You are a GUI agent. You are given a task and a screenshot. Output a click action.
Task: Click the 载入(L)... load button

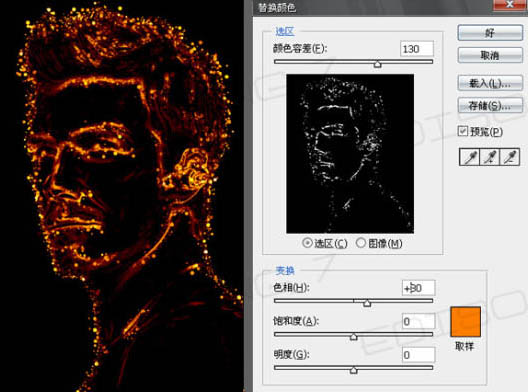(x=490, y=83)
